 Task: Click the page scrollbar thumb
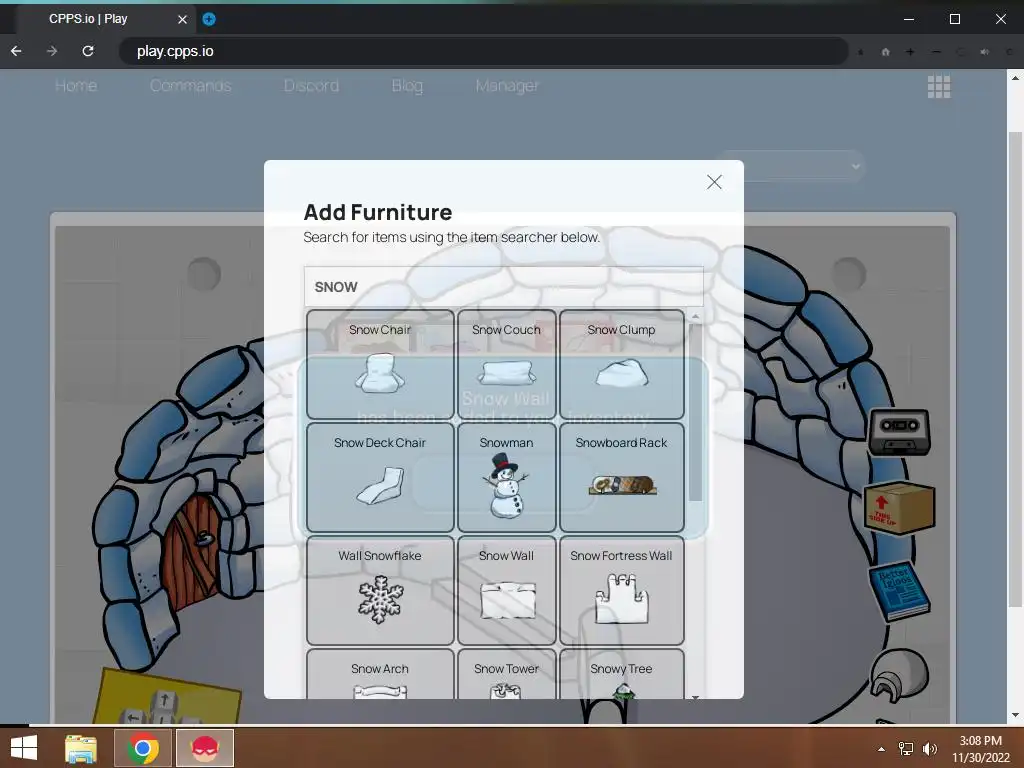click(x=1015, y=369)
